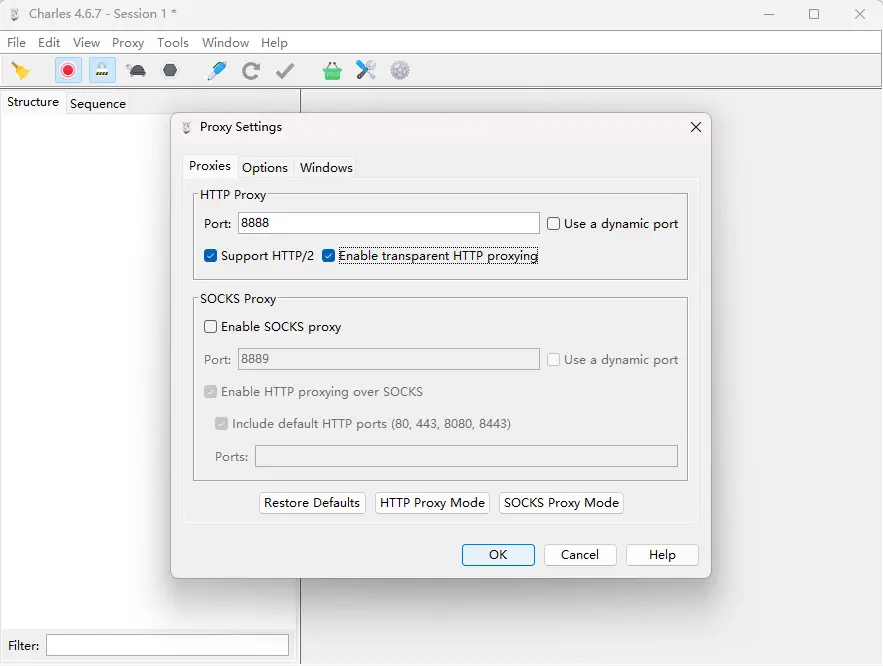Click Charles app icon in title bar
This screenshot has height=666, width=883.
click(15, 14)
